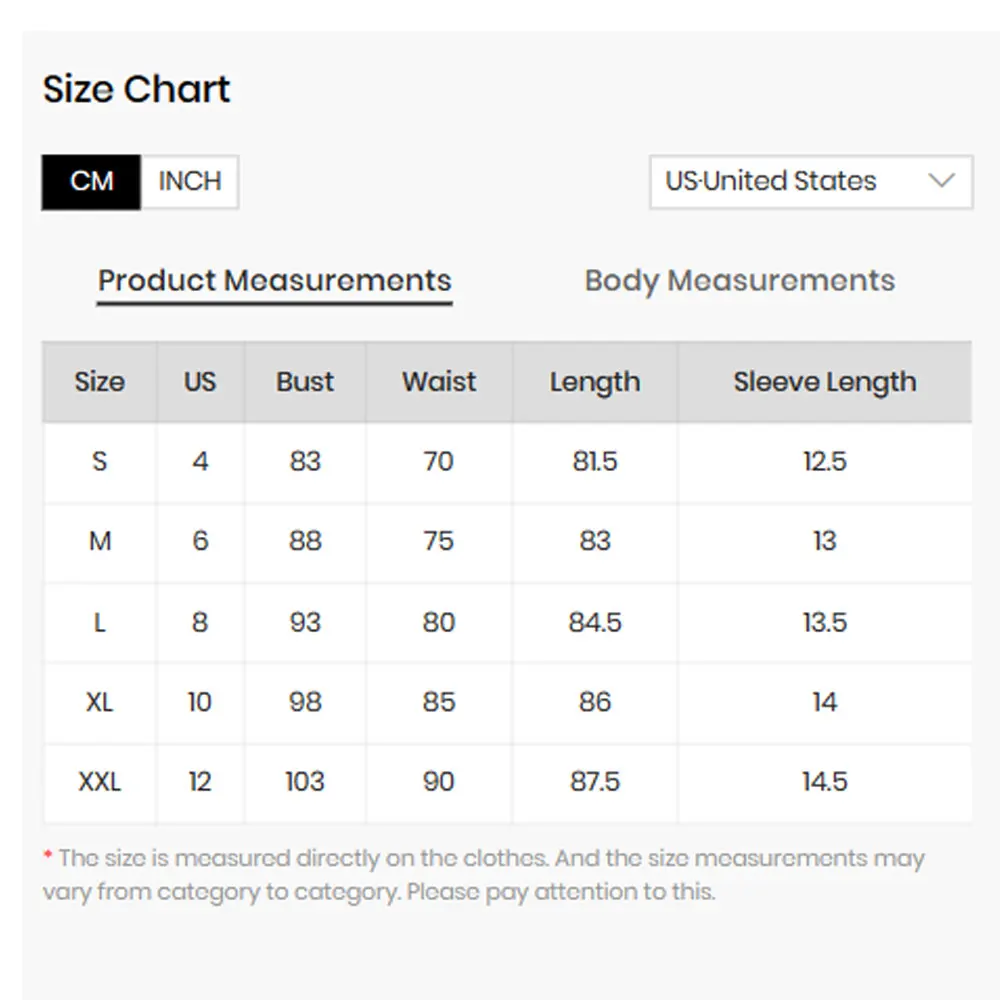Image resolution: width=1000 pixels, height=1000 pixels.
Task: Select the Body Measurements tab
Action: tap(740, 281)
